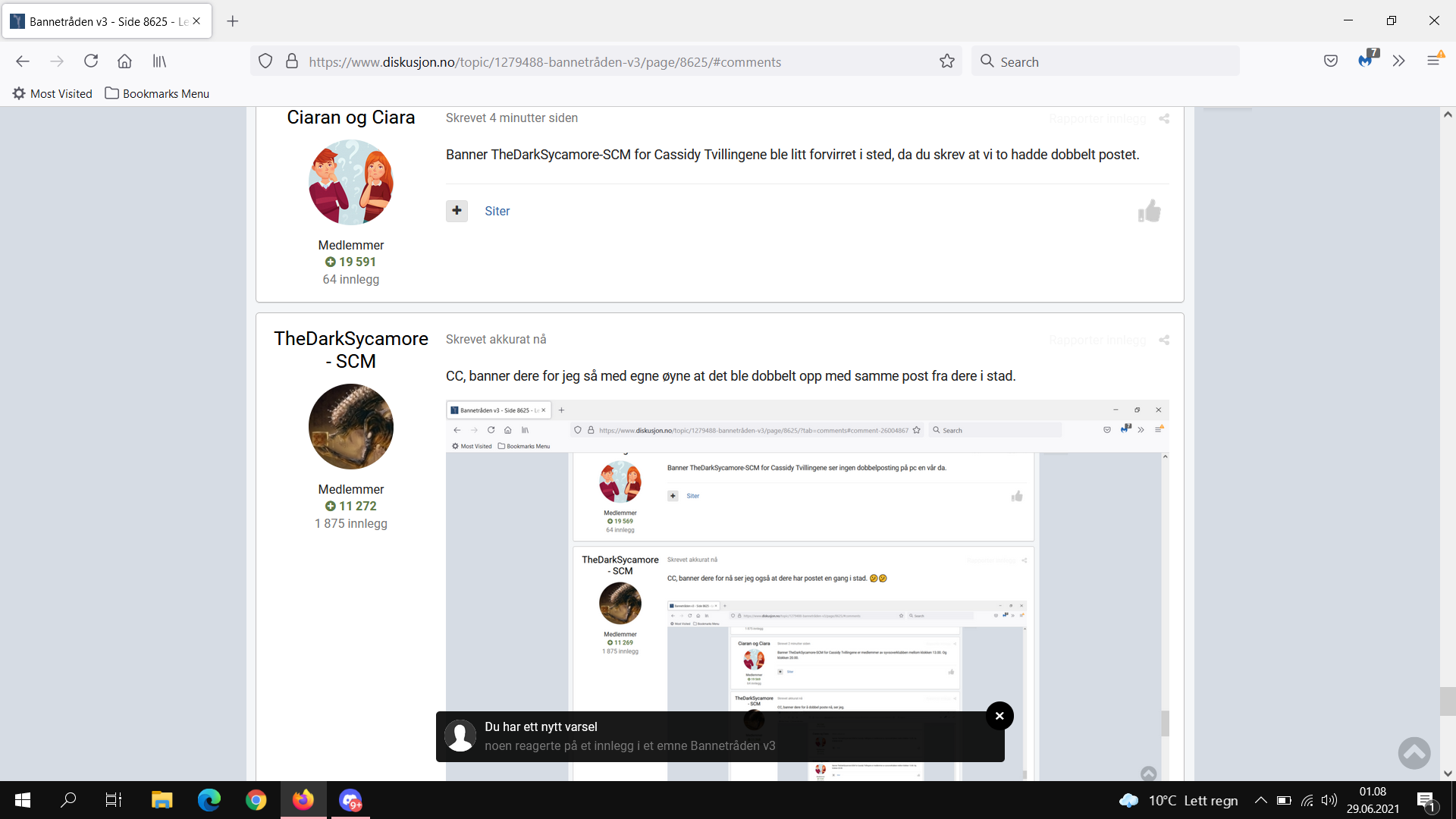Open the embedded screenshot in TheDarkSycamore's post
This screenshot has width=1456, height=819.
(x=808, y=590)
